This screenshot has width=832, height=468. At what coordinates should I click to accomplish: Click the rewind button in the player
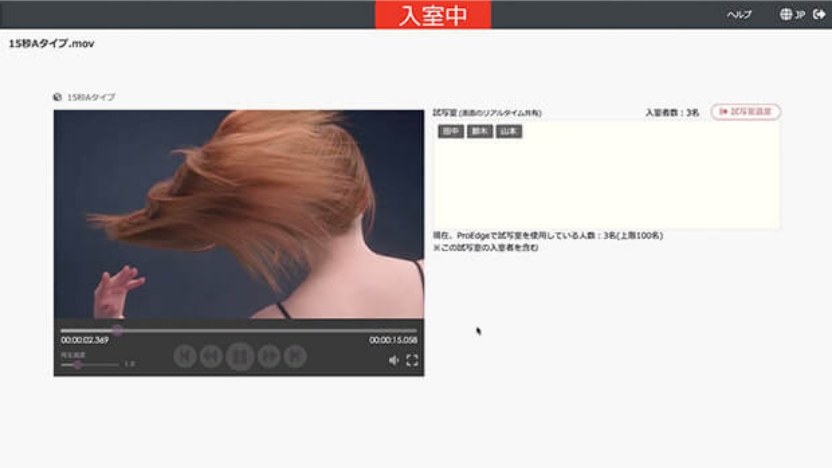212,356
